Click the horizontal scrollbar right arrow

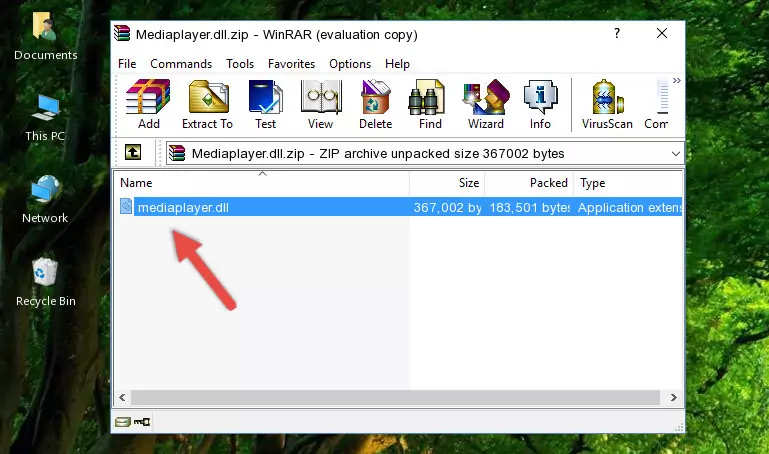point(674,397)
